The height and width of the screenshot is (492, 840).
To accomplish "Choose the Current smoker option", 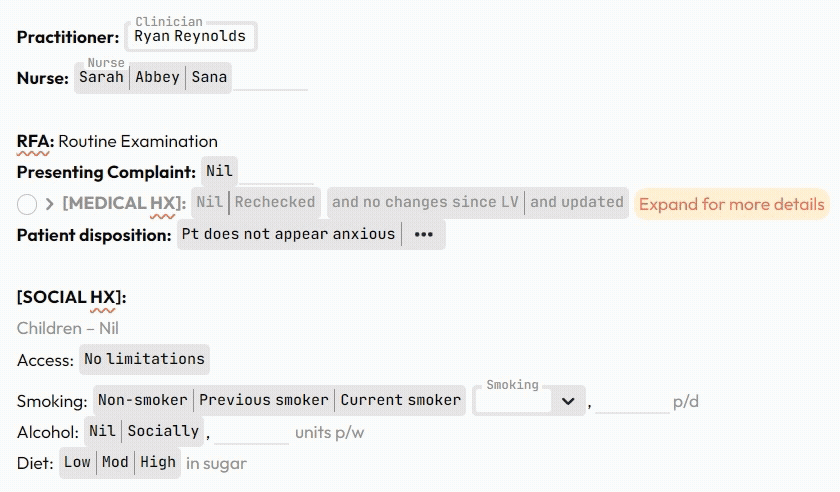I will click(401, 400).
